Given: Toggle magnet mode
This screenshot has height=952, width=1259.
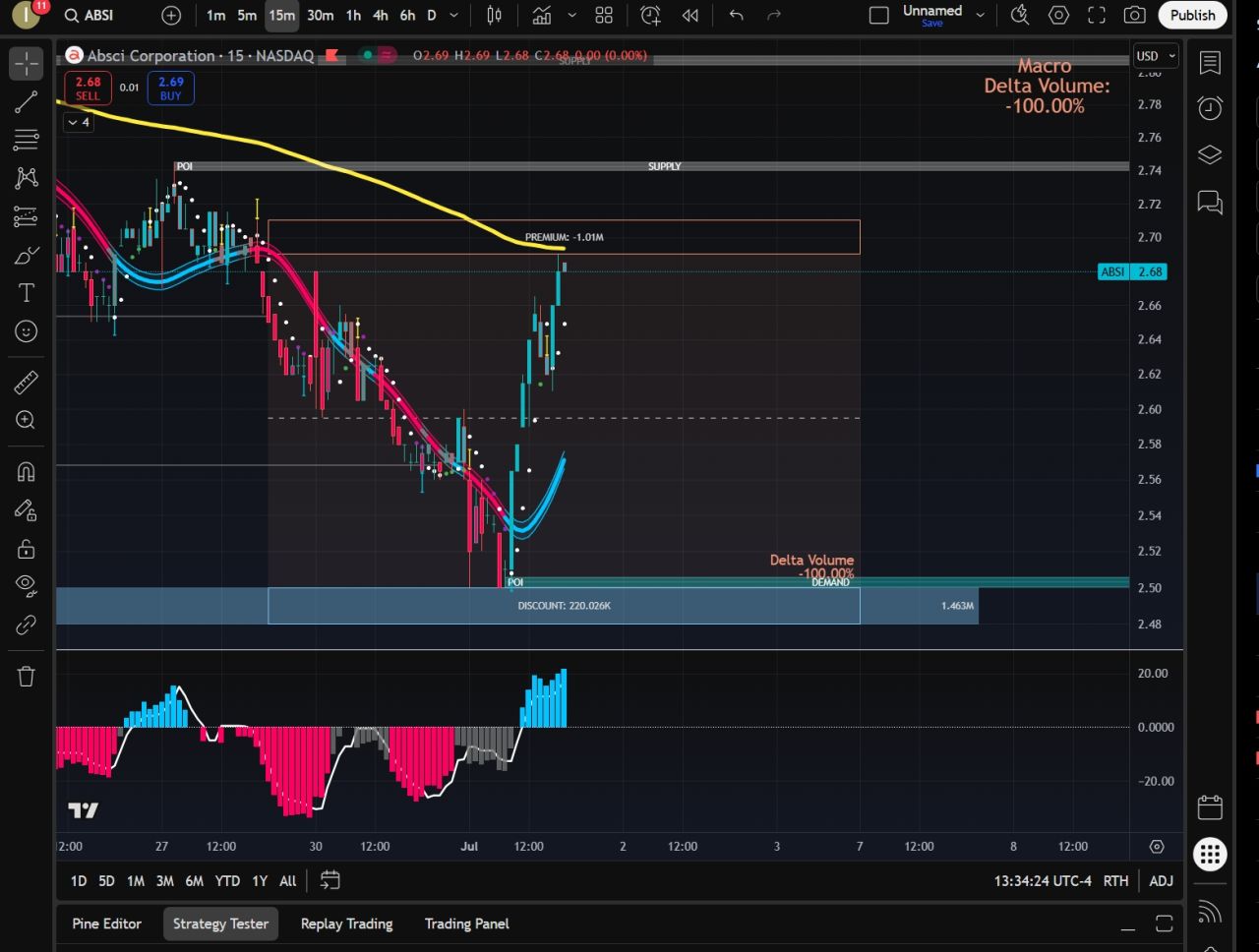Looking at the screenshot, I should point(27,471).
